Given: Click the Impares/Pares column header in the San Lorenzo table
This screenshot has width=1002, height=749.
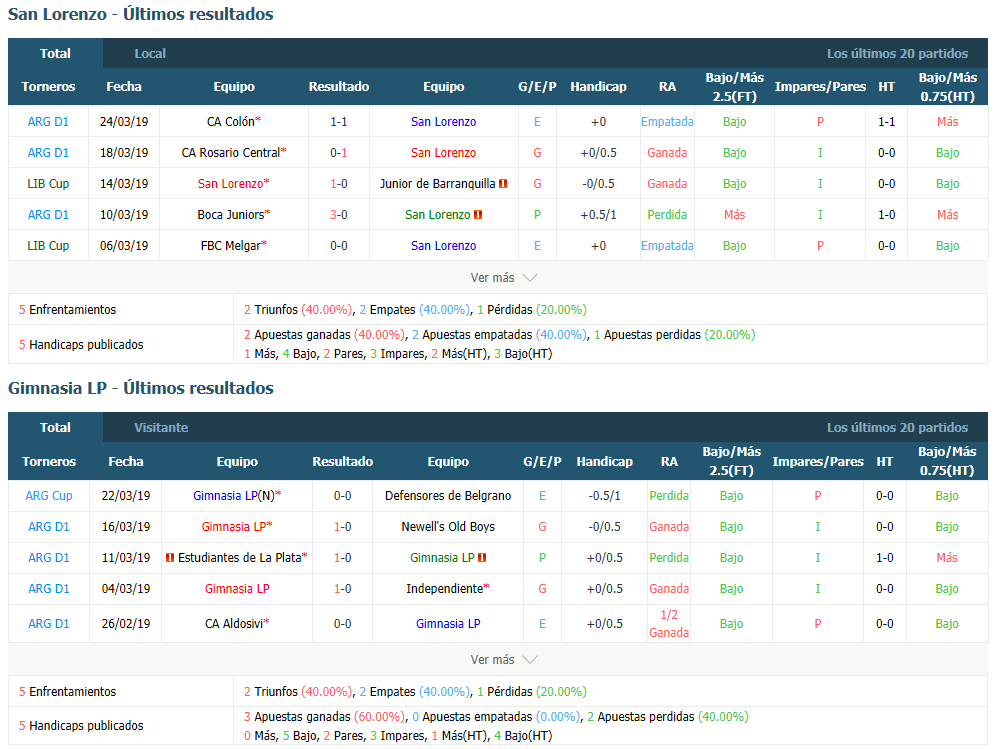Looking at the screenshot, I should point(821,87).
